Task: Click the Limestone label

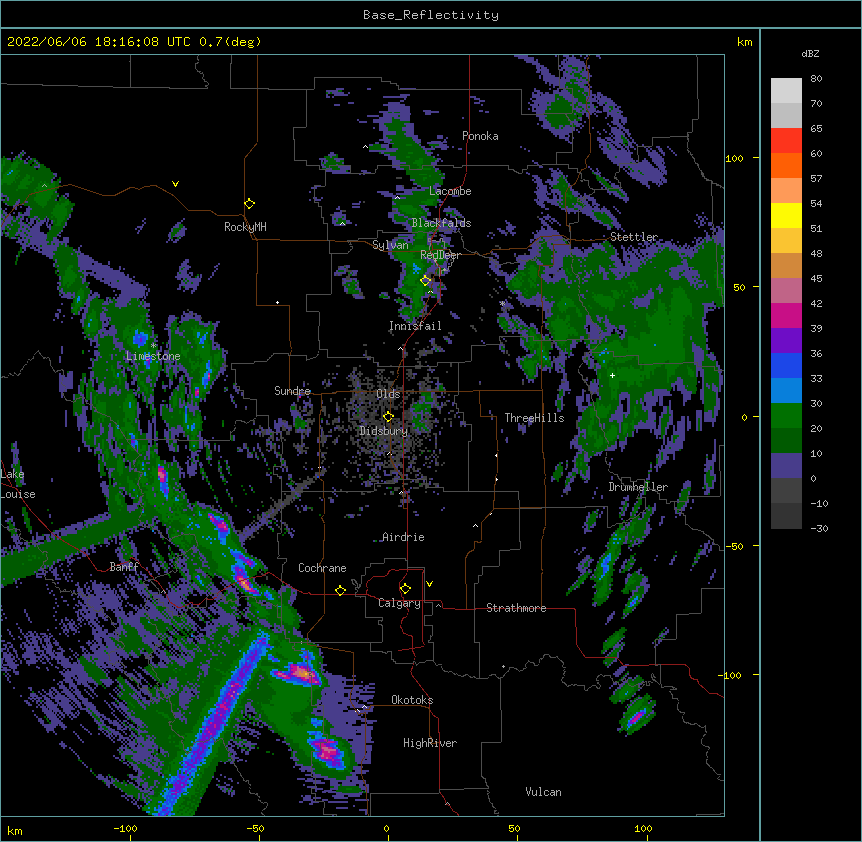Action: click(x=153, y=356)
